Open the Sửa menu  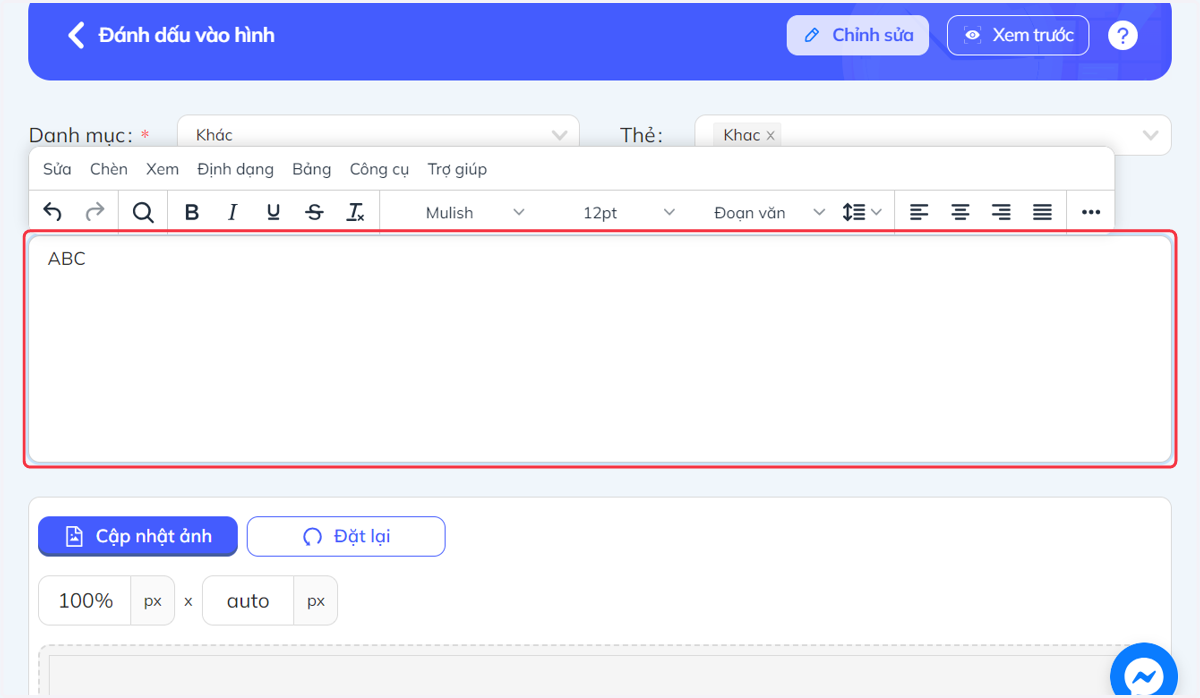click(x=57, y=169)
